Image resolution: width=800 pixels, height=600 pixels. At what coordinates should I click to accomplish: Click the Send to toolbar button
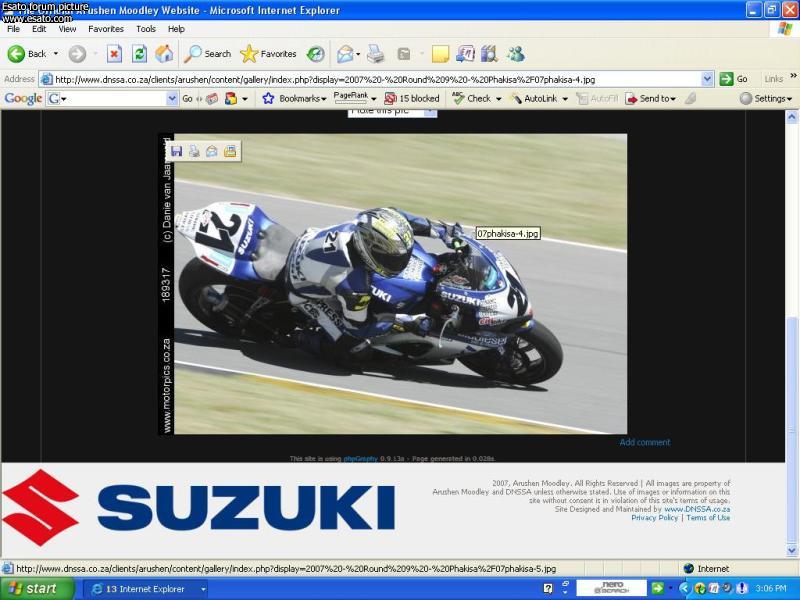650,98
